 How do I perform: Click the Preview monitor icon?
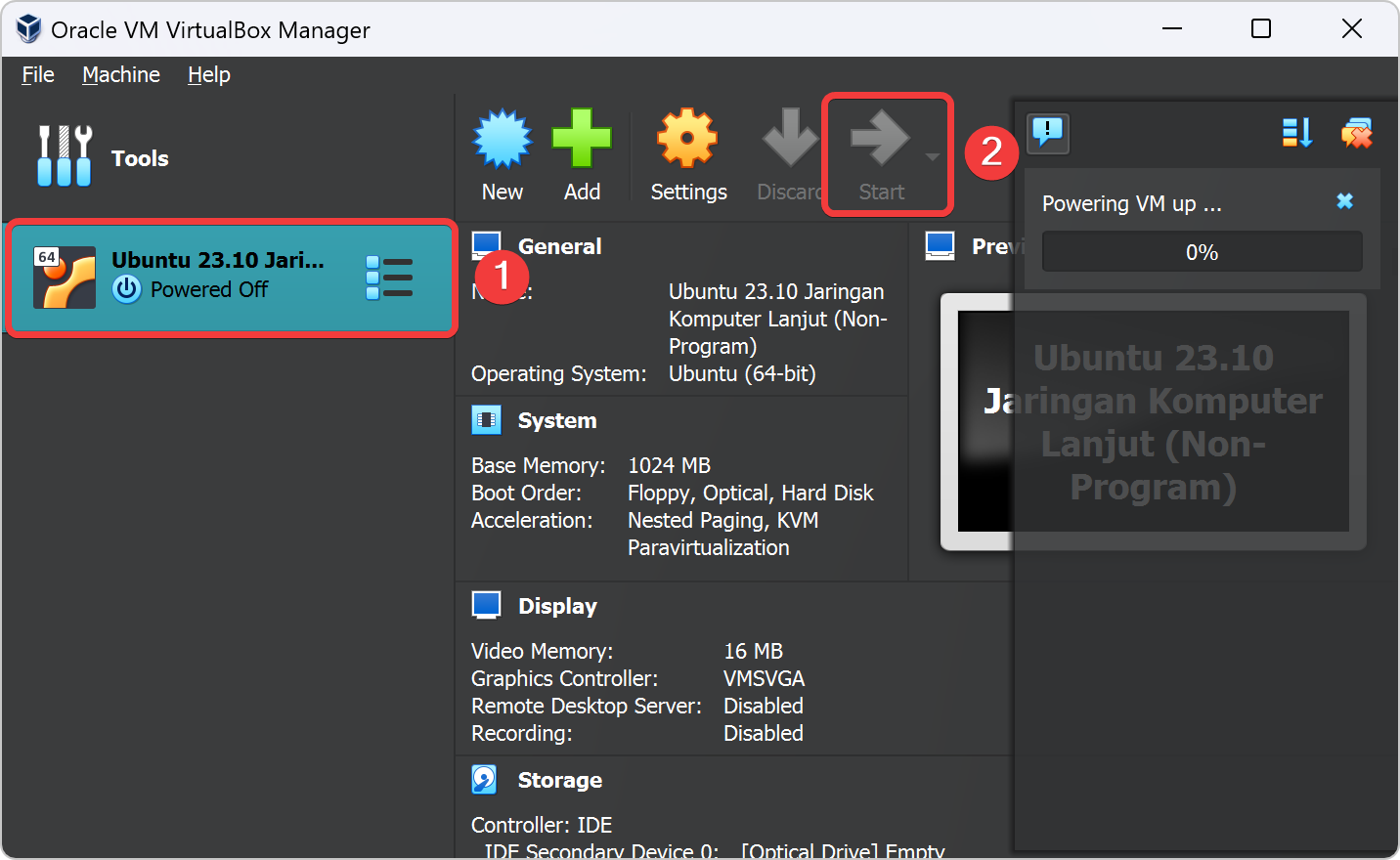[x=941, y=245]
